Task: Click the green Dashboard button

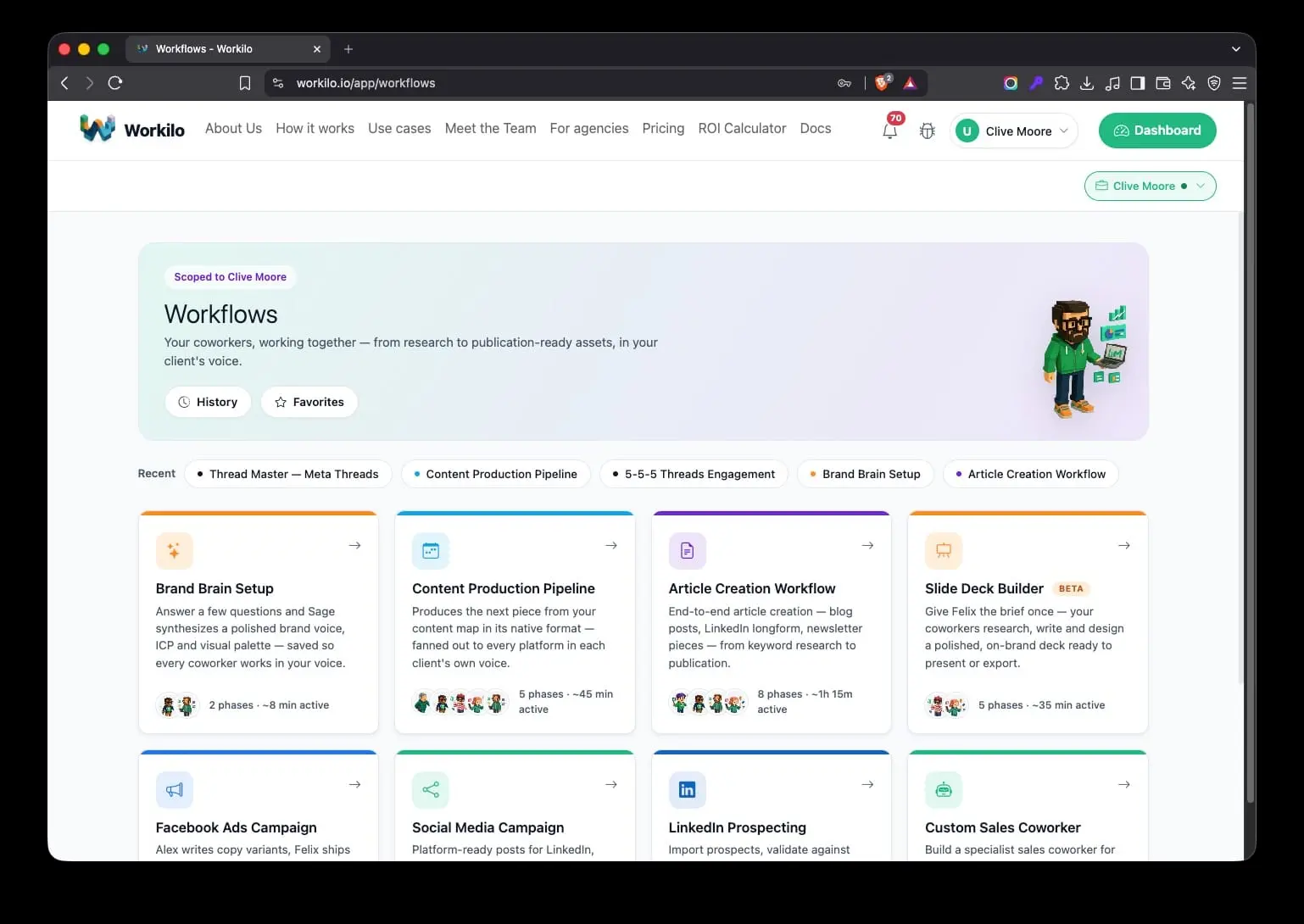Action: (1157, 131)
